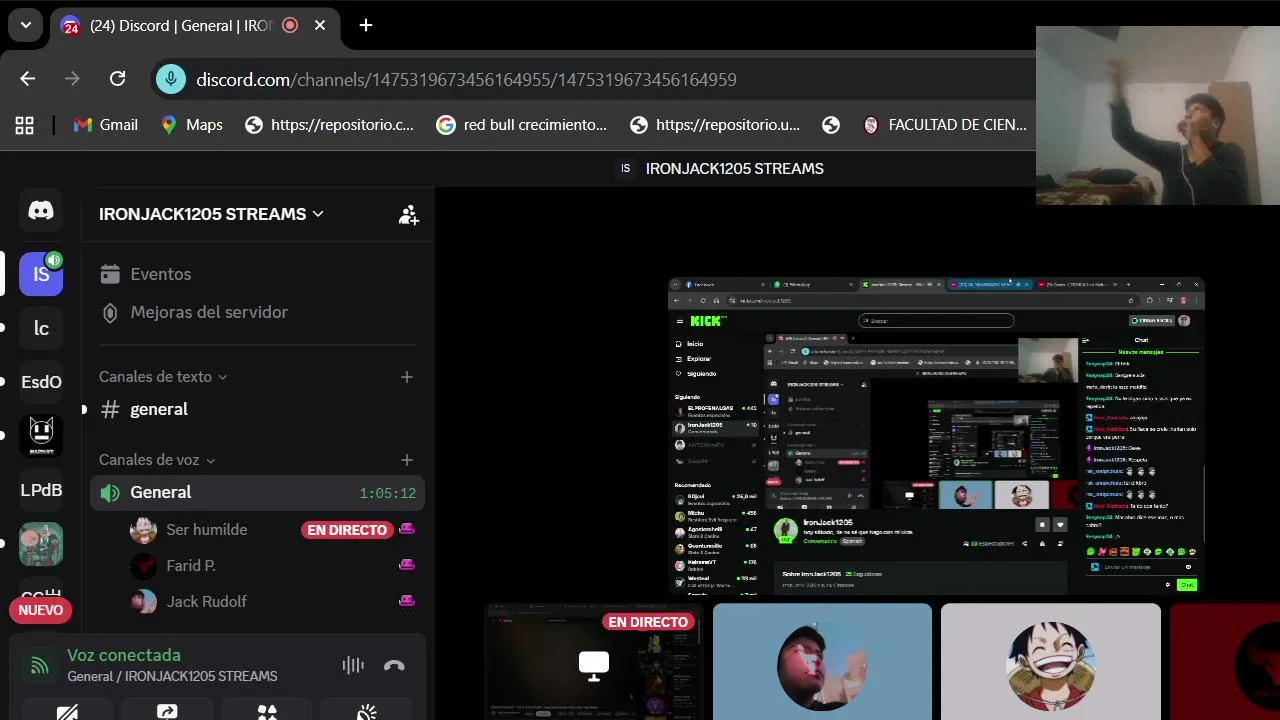
Task: Toggle noise suppression waveform icon
Action: point(353,665)
